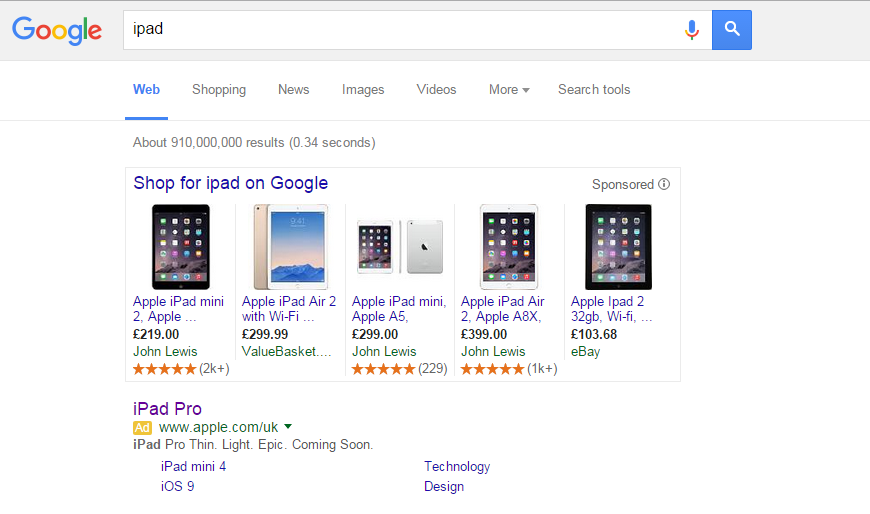Click the £299.99 price

point(265,335)
